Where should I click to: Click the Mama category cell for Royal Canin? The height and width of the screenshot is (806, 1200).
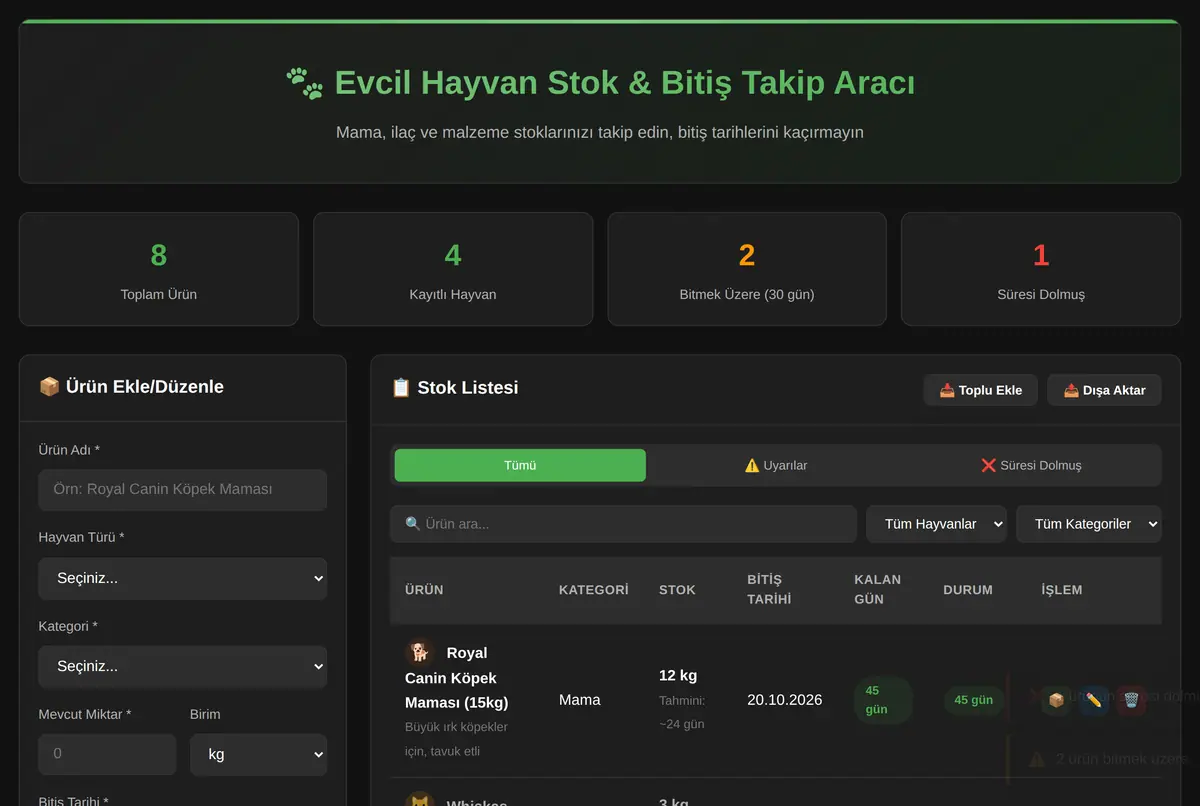click(580, 700)
